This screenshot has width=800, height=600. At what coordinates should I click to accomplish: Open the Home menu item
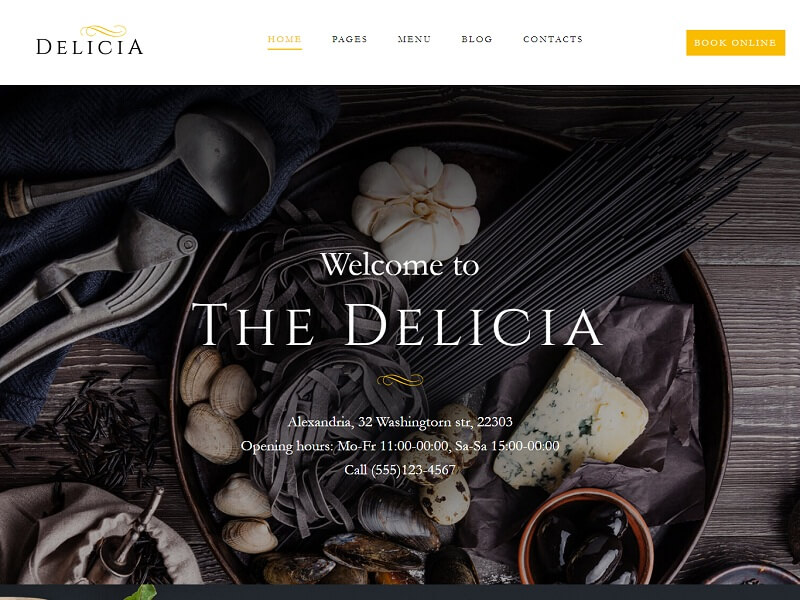(285, 39)
